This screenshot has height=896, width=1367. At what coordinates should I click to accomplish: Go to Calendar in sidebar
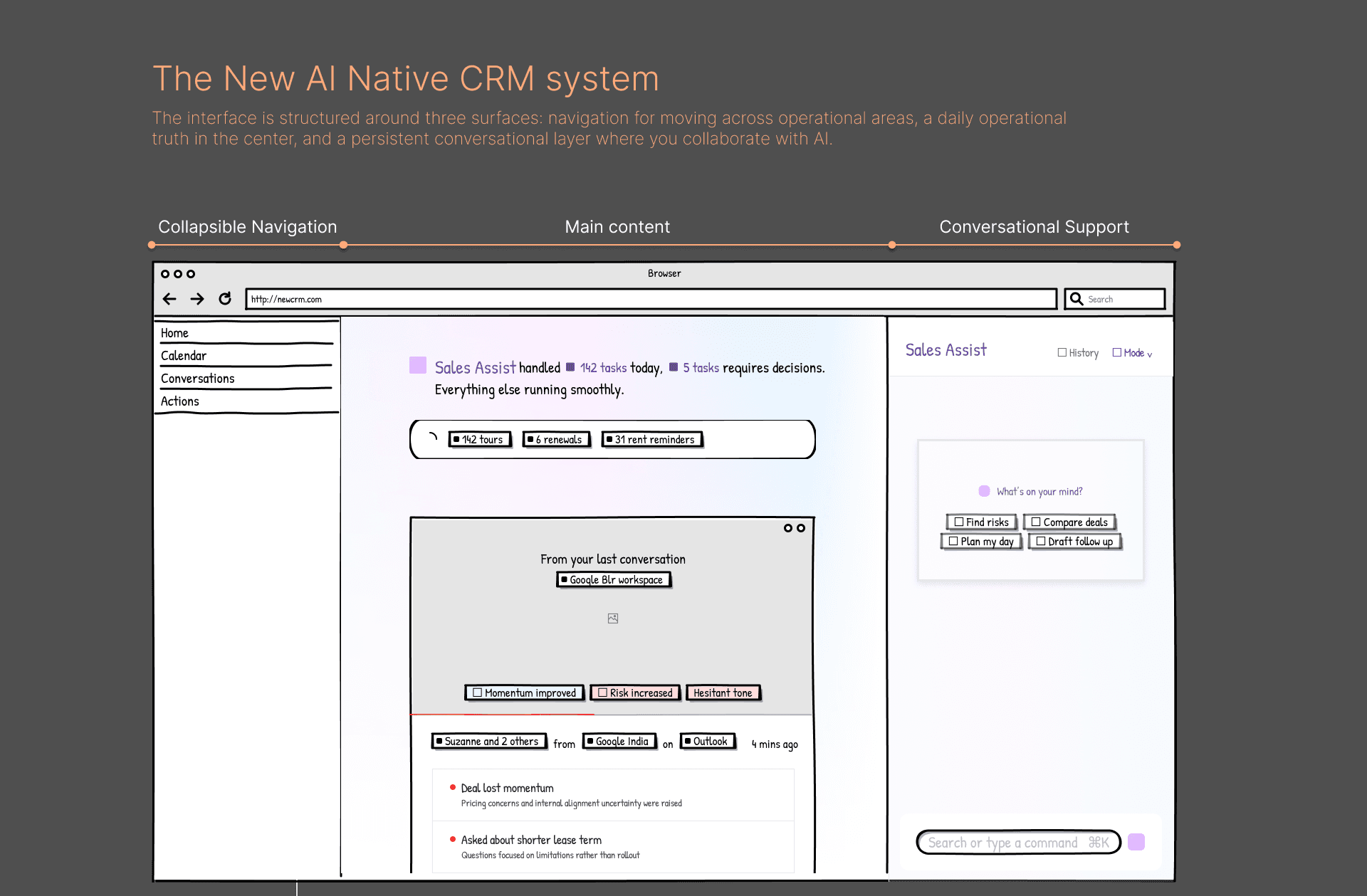coord(184,356)
